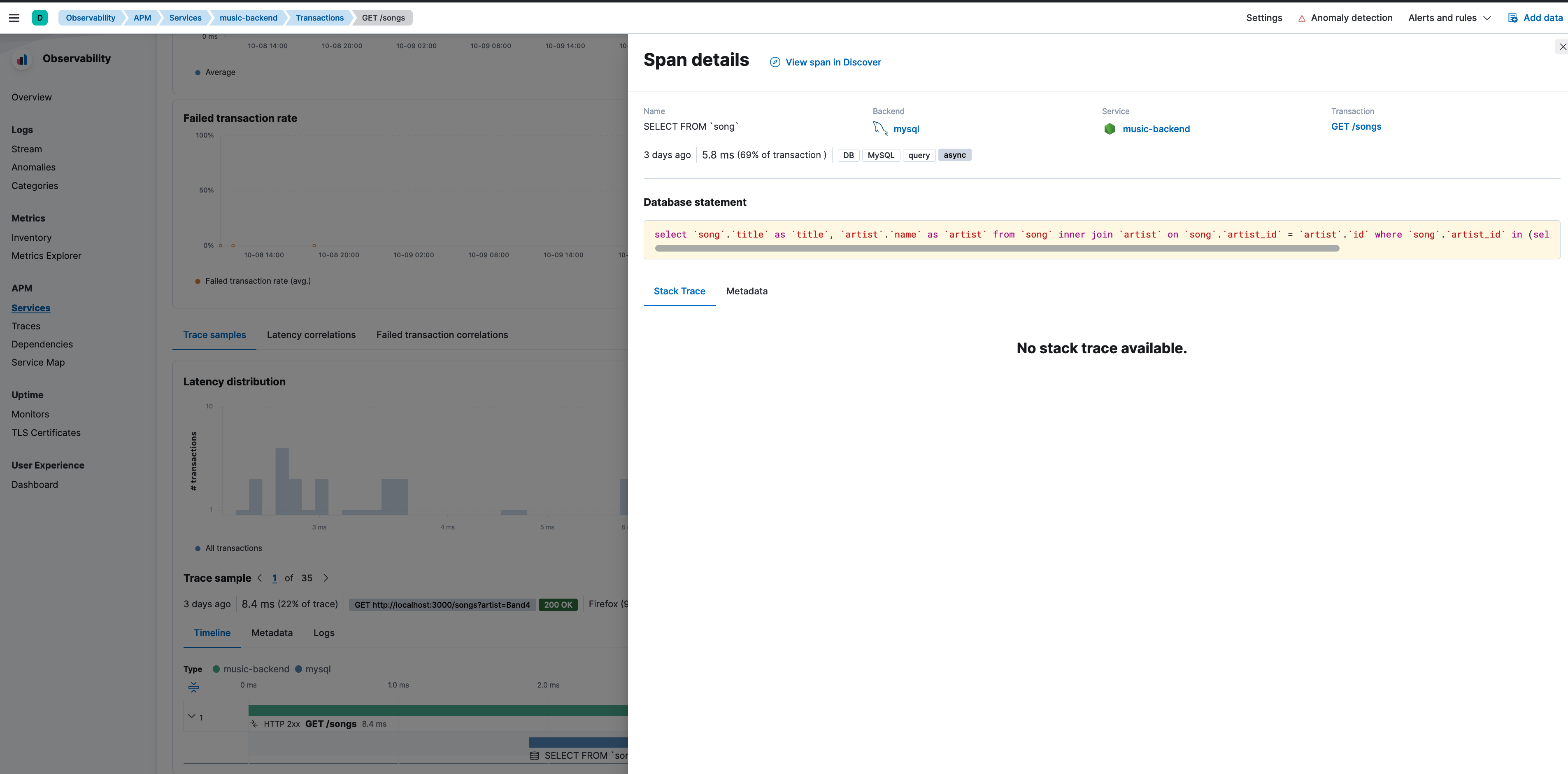
Task: Open Anomalies in the sidebar
Action: coord(33,168)
